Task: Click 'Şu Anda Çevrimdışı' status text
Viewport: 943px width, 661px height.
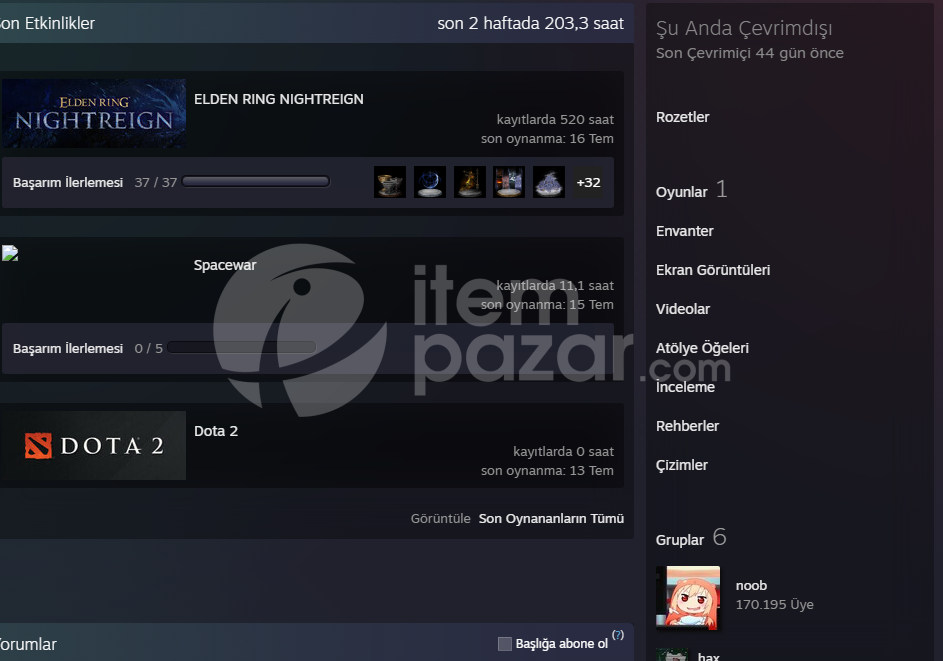Action: coord(744,28)
